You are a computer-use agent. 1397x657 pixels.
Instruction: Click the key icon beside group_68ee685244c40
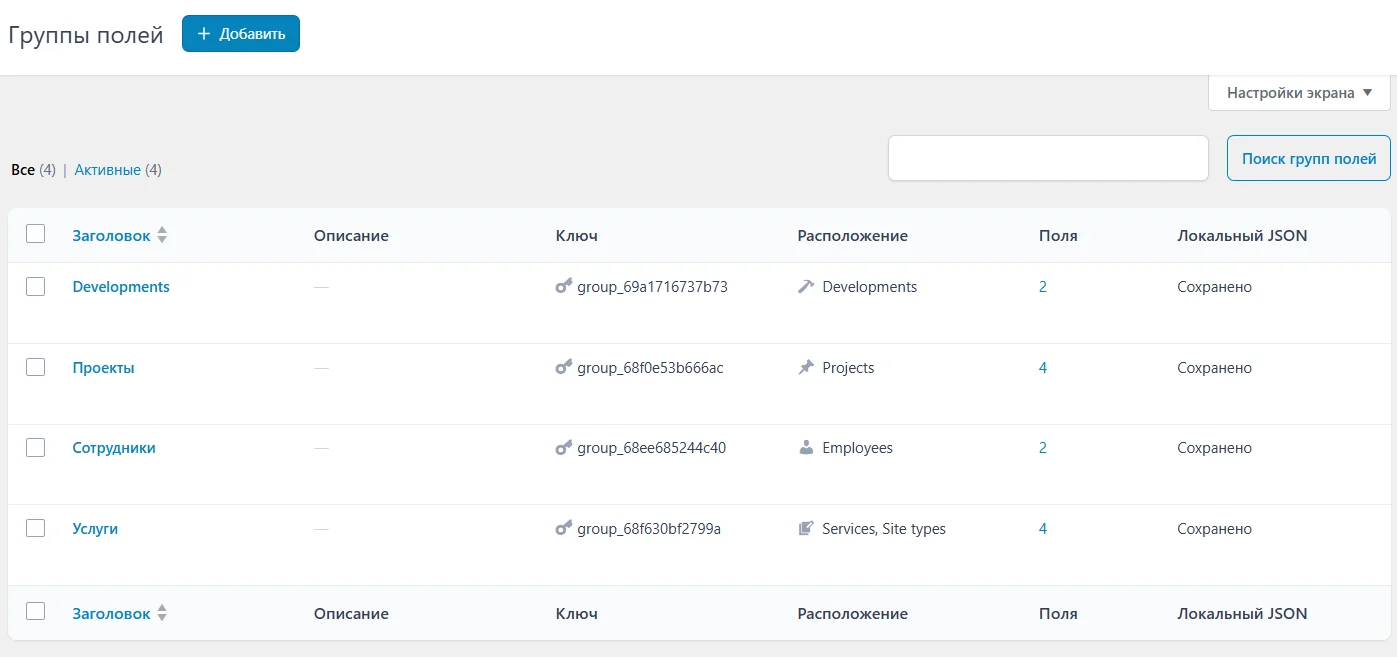tap(564, 448)
